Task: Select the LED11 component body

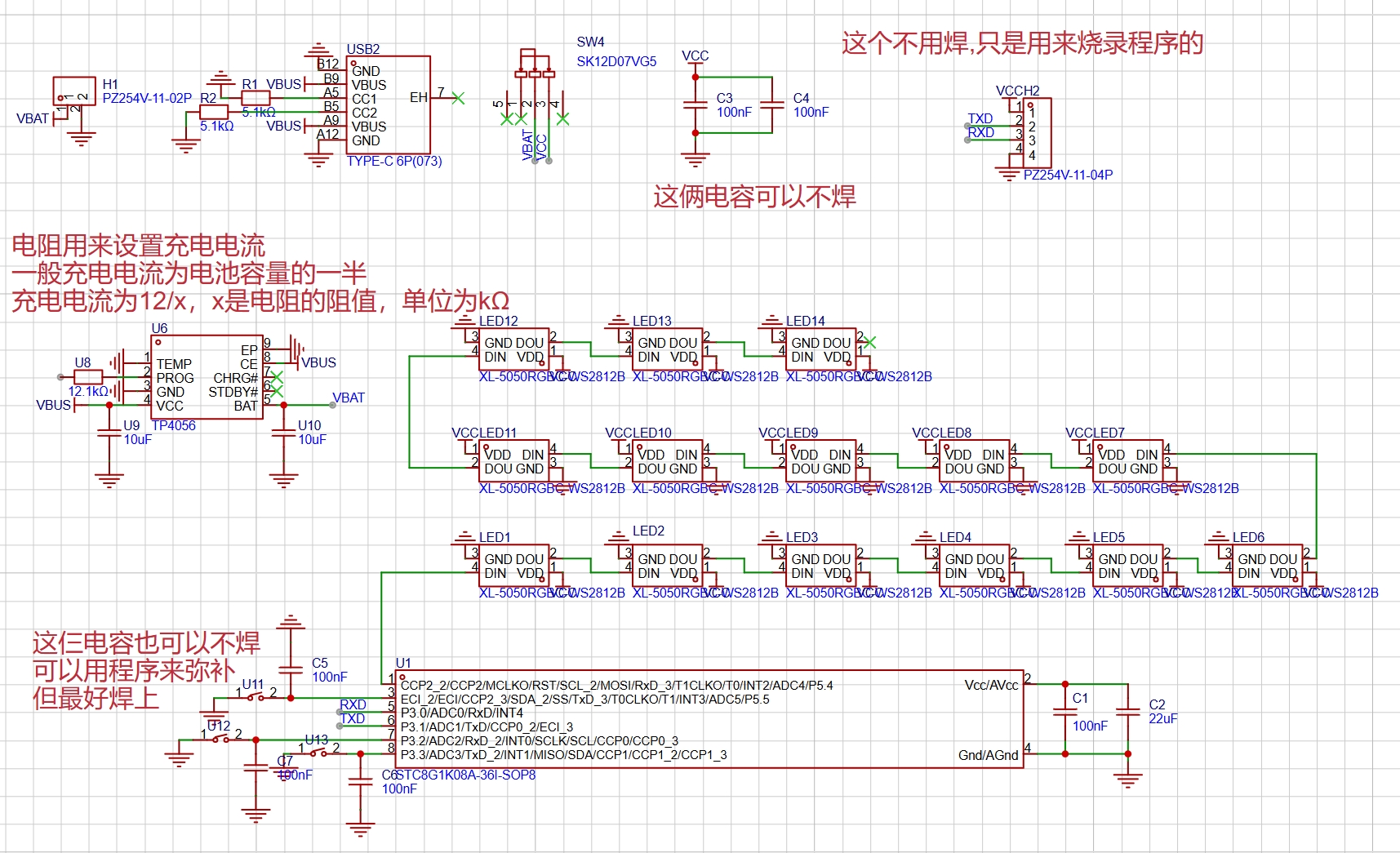Action: (x=513, y=461)
